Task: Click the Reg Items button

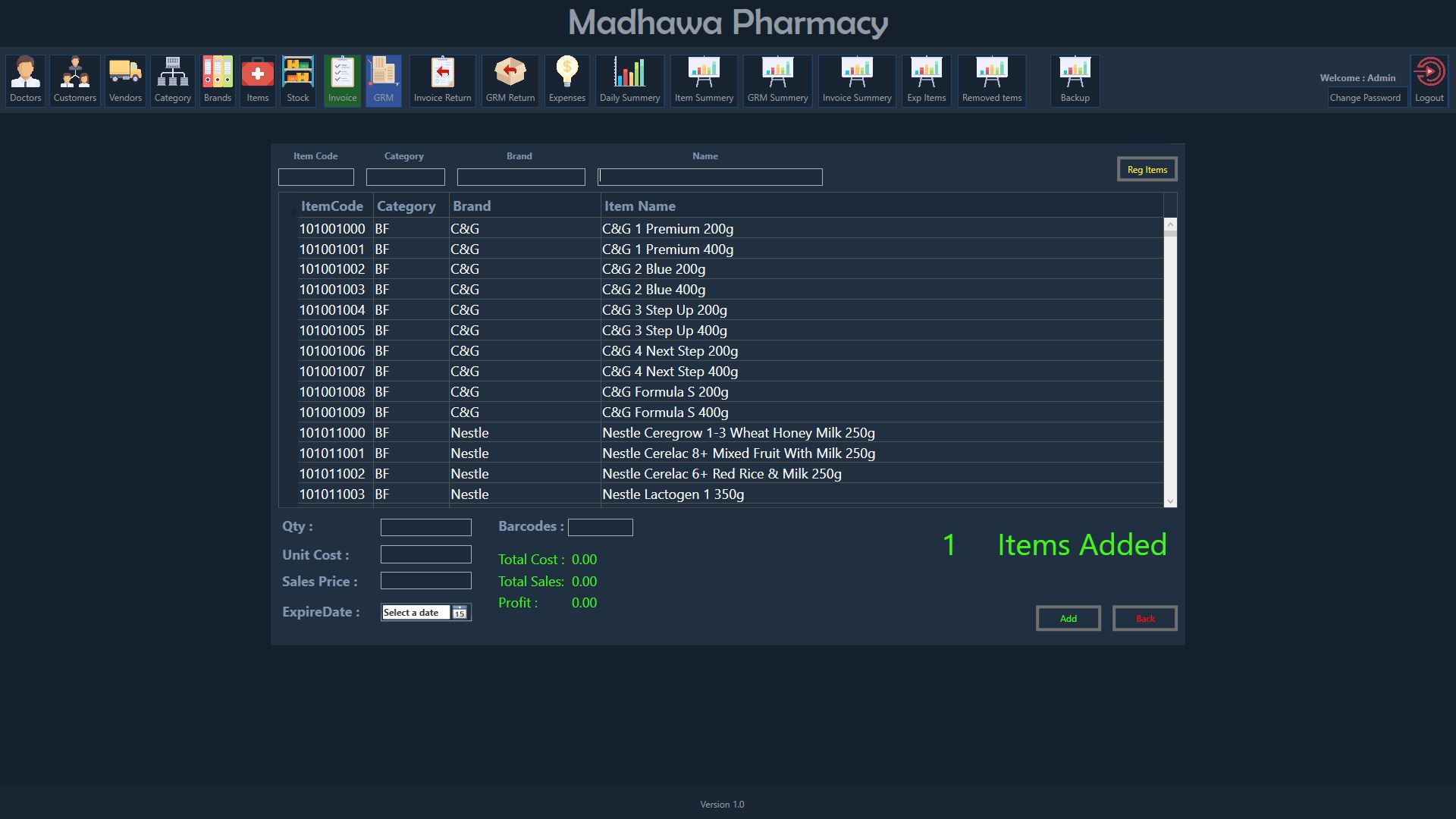Action: point(1147,170)
